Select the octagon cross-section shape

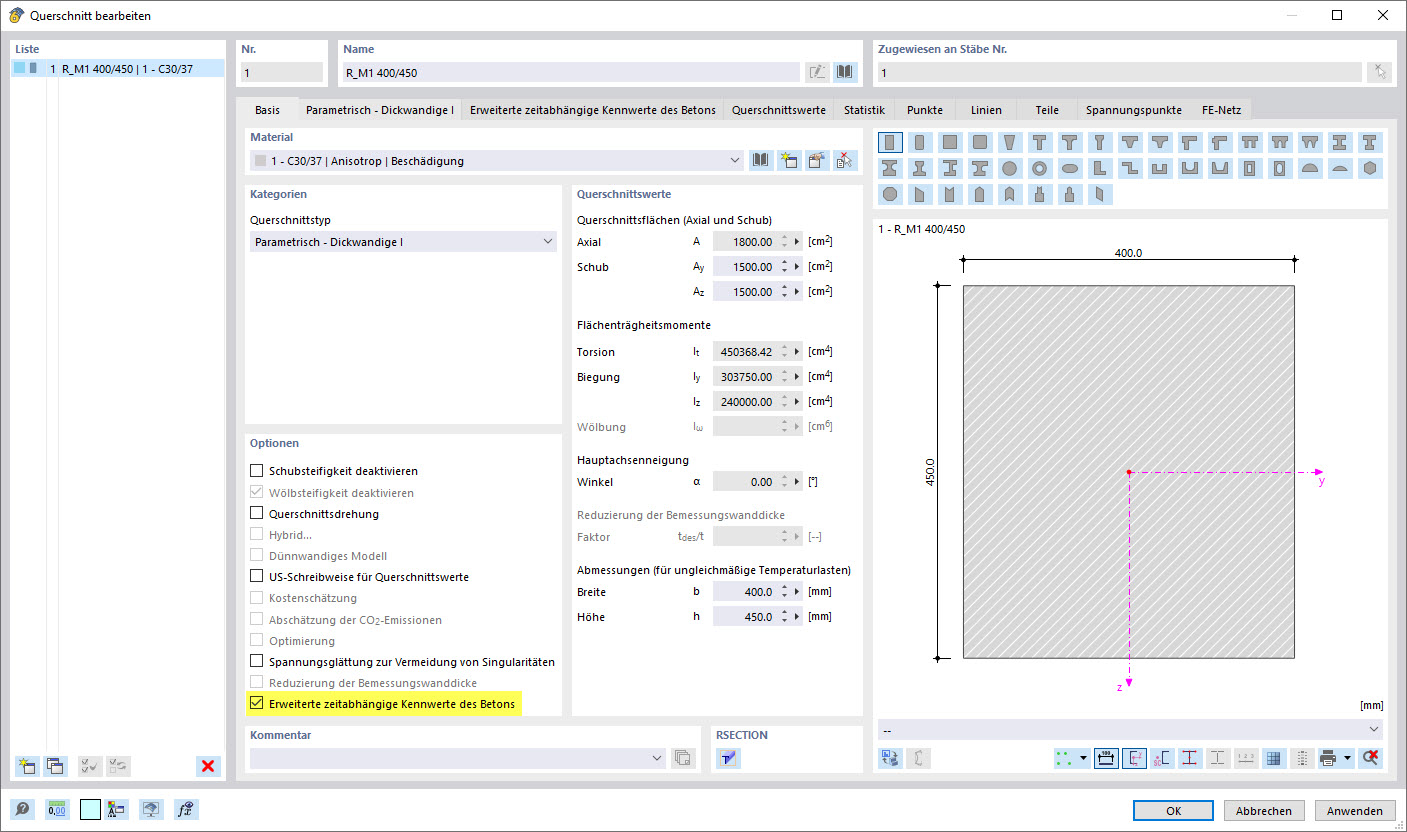click(x=890, y=194)
